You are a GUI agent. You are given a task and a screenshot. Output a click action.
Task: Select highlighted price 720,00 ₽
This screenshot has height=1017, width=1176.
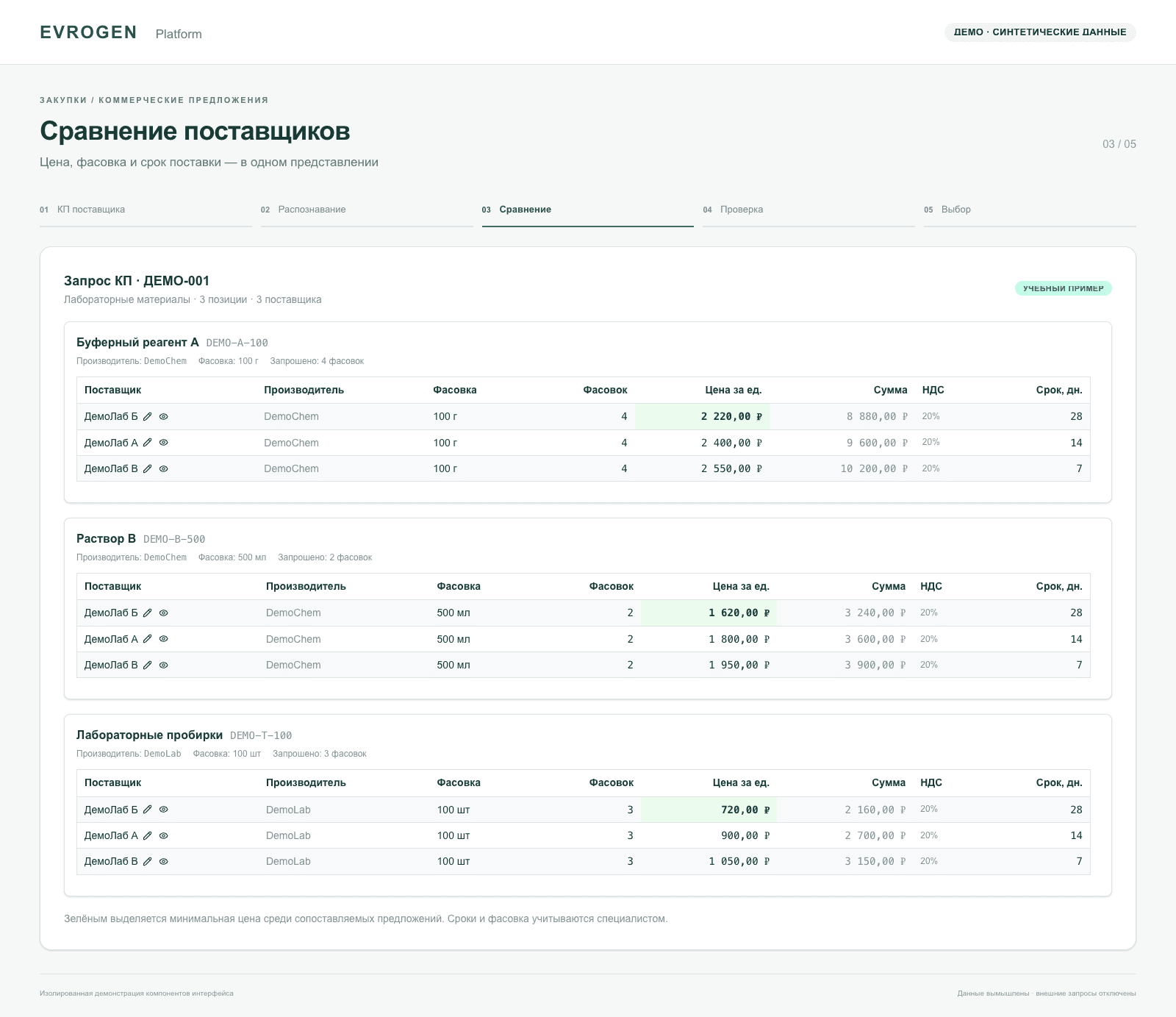coord(709,810)
